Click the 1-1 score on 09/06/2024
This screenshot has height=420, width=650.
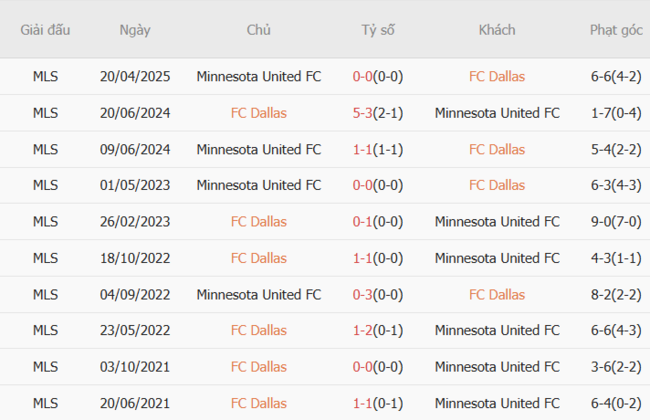pyautogui.click(x=362, y=149)
